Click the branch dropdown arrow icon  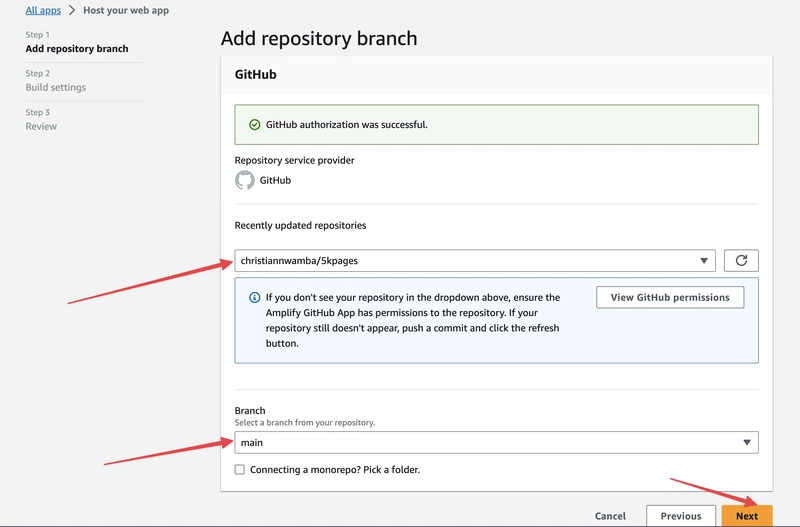pyautogui.click(x=746, y=442)
